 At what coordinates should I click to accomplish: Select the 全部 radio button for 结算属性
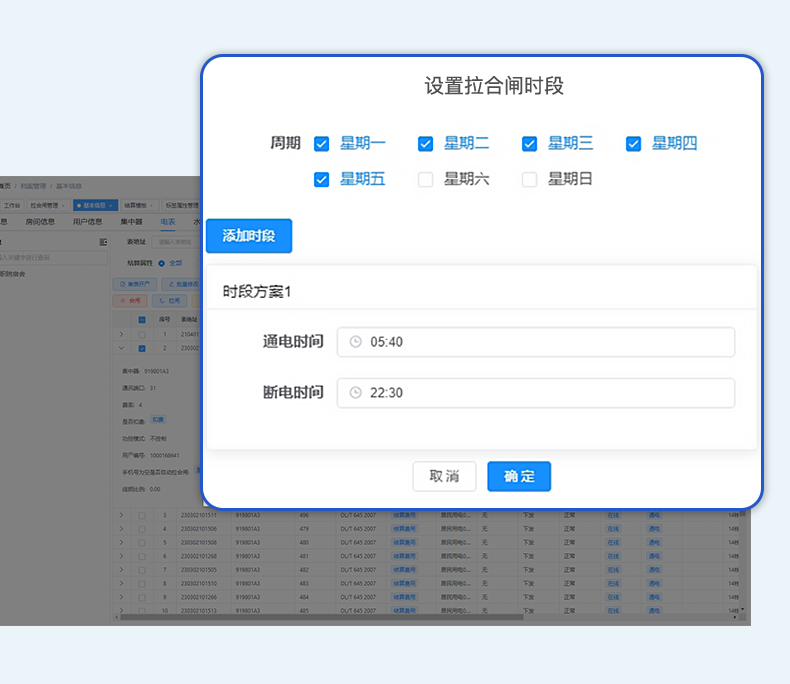(162, 263)
